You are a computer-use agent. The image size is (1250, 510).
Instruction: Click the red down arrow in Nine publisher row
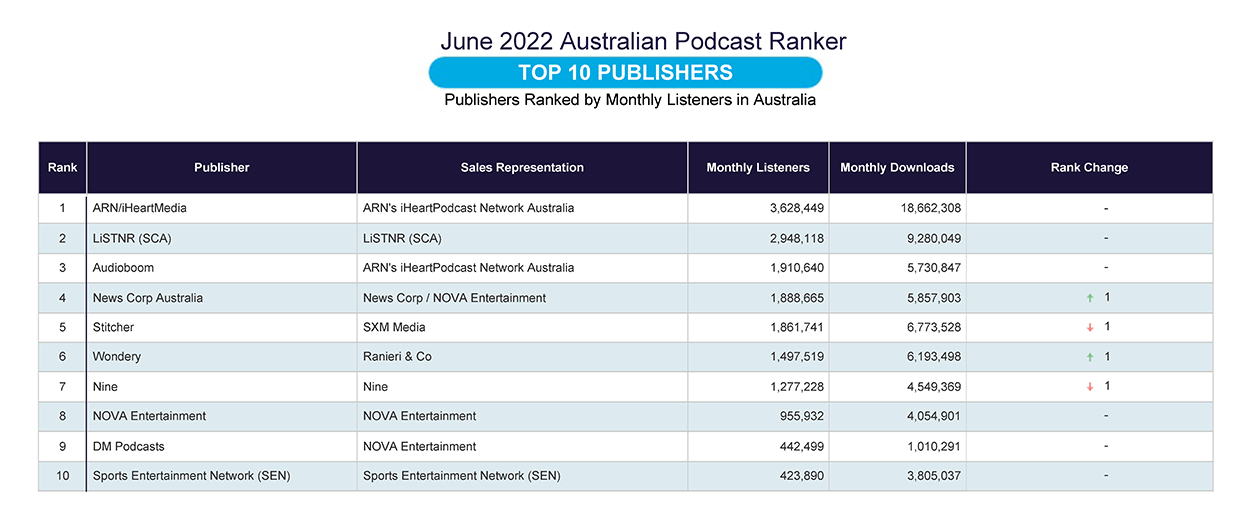(x=1090, y=387)
